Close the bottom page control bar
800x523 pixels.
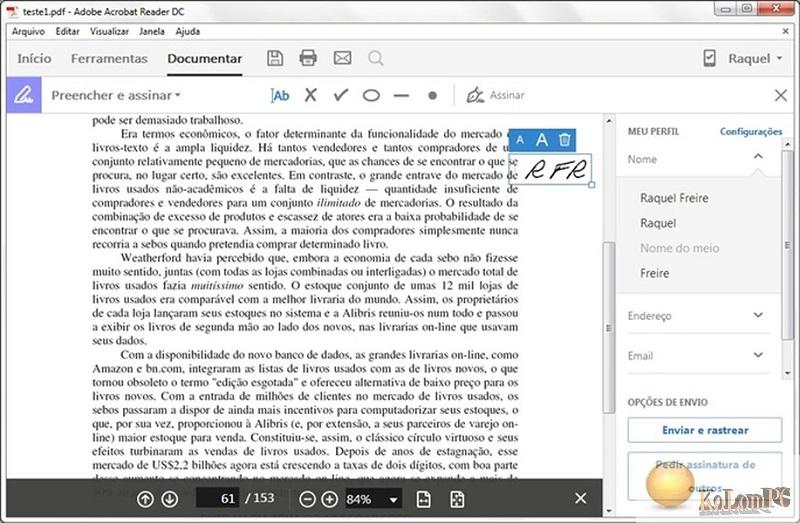(581, 498)
